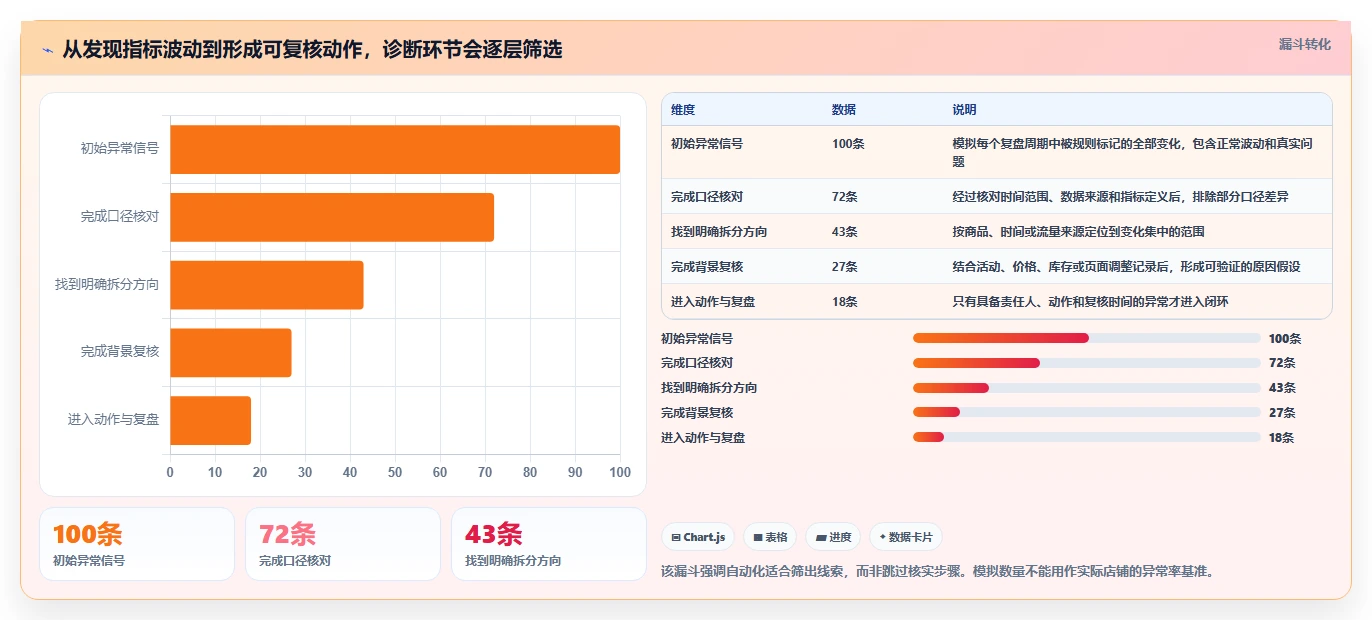Click the 初始异常信号 bar in the chart
This screenshot has height=620, width=1372.
[x=395, y=149]
